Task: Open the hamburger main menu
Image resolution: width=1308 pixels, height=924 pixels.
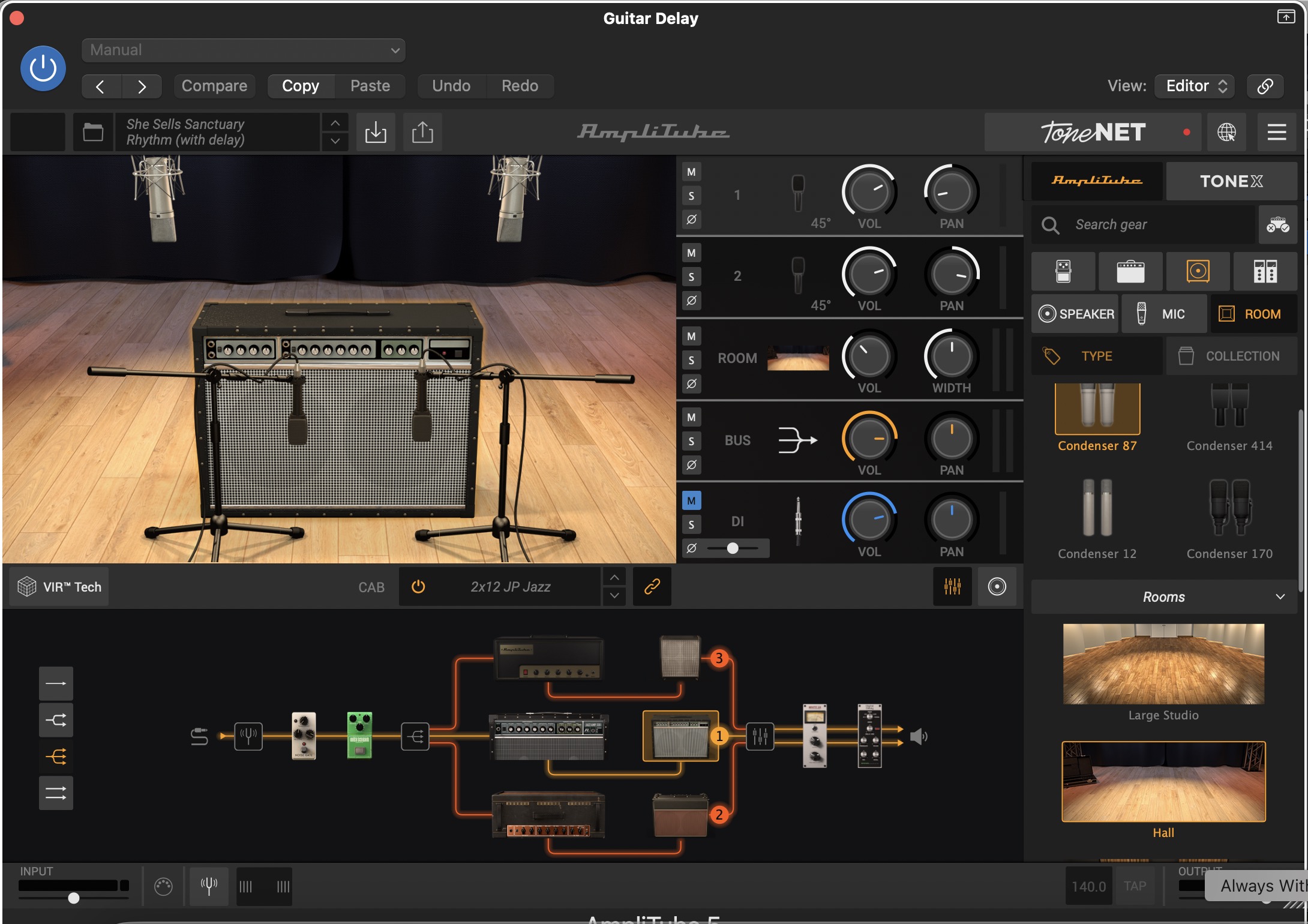Action: click(x=1277, y=132)
